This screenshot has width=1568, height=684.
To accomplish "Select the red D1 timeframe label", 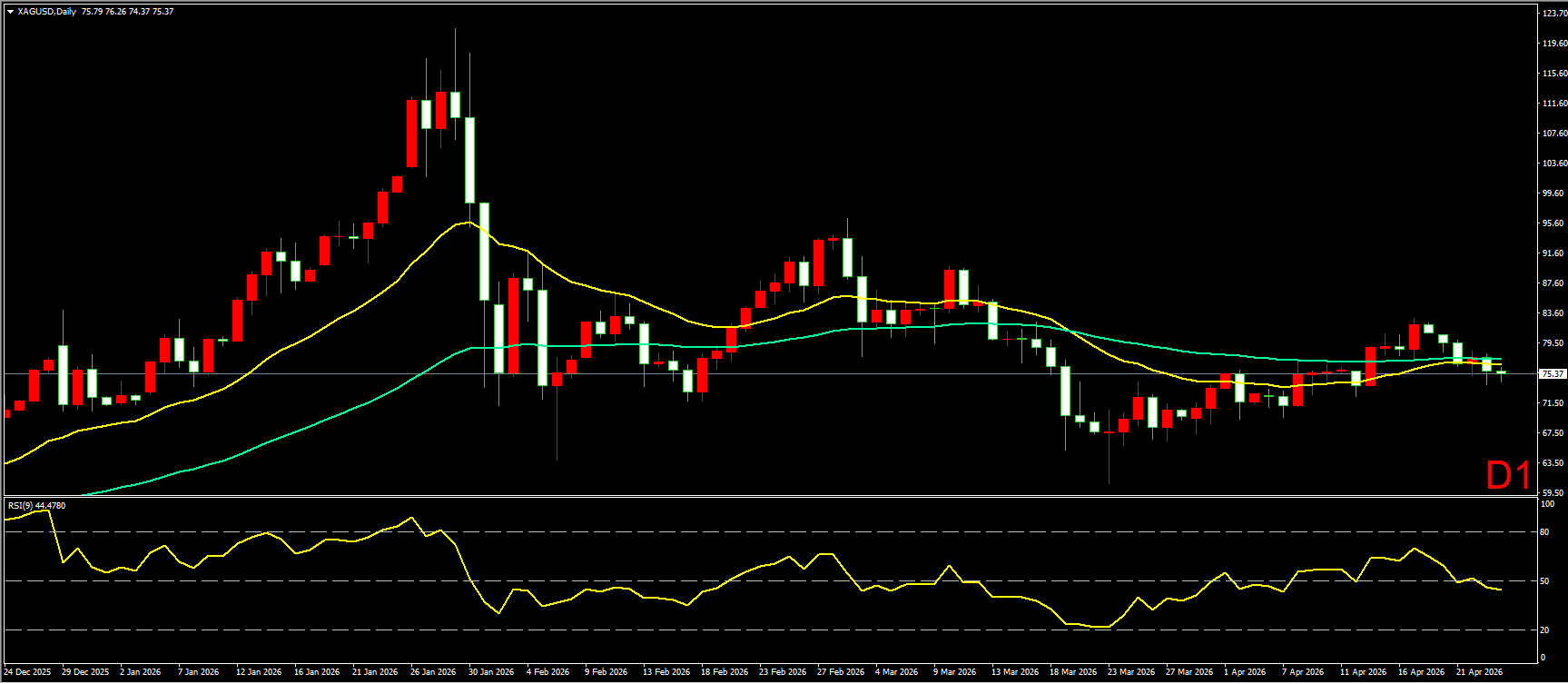I will 1508,475.
